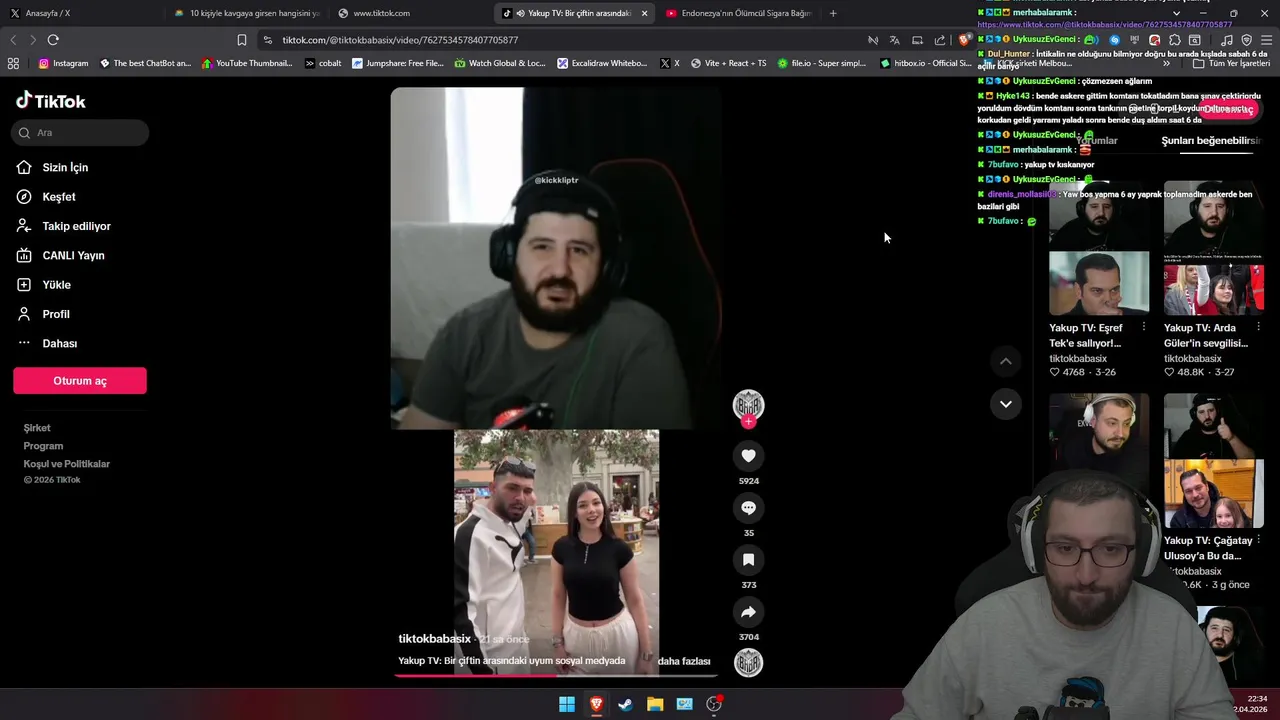This screenshot has width=1280, height=720.
Task: Open the translate page icon
Action: coord(894,40)
